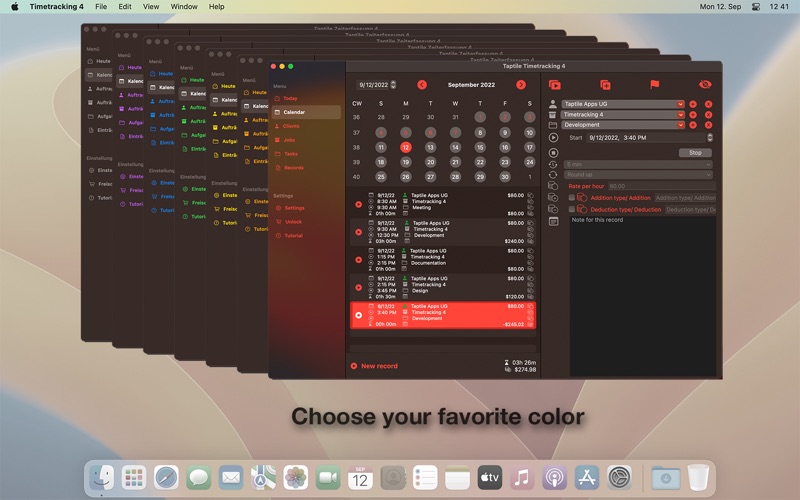Image resolution: width=800 pixels, height=500 pixels.
Task: Go to previous month in calendar
Action: point(422,85)
